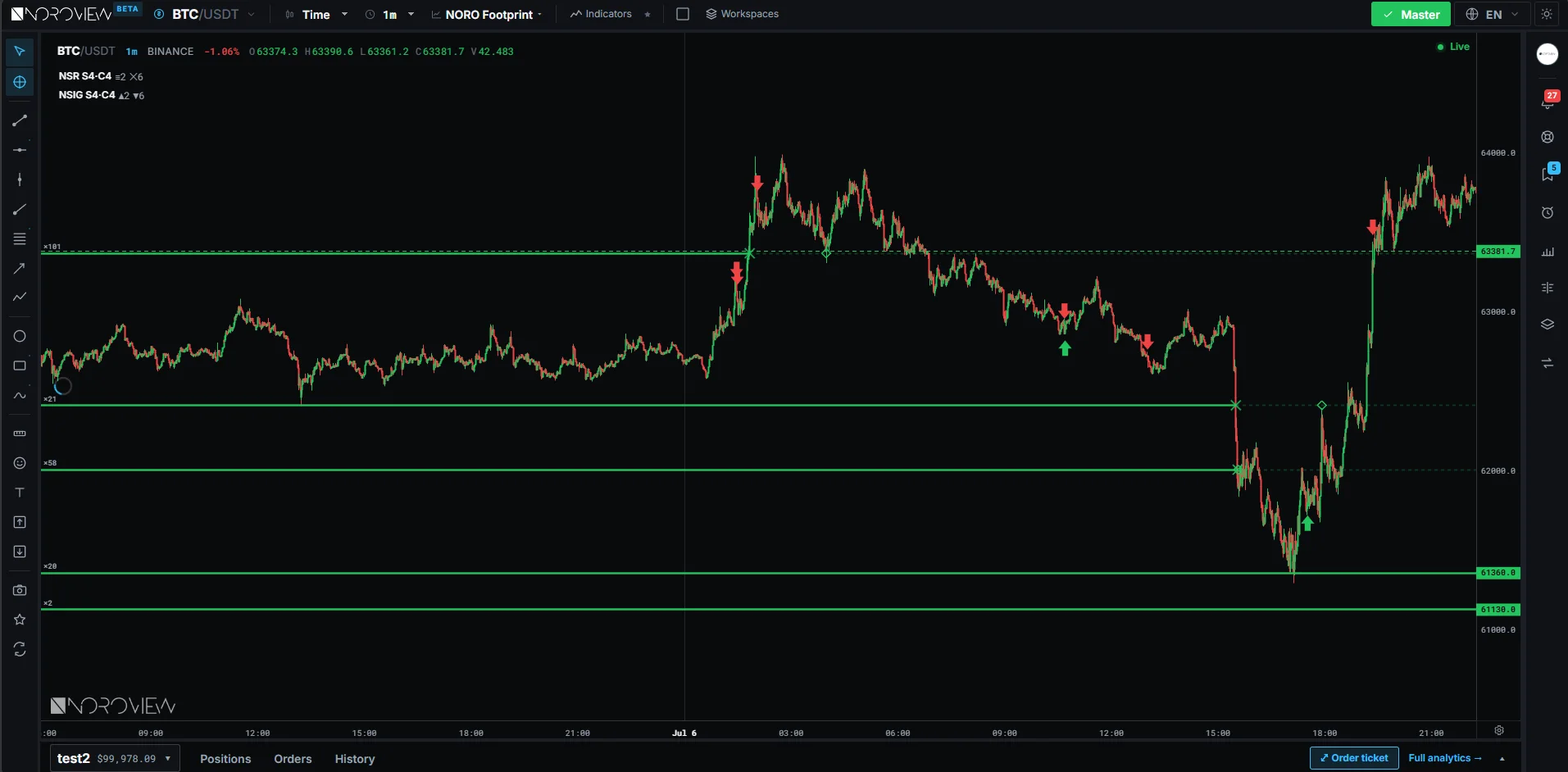Open favorites star in left toolbar
1568x772 pixels.
tap(20, 620)
